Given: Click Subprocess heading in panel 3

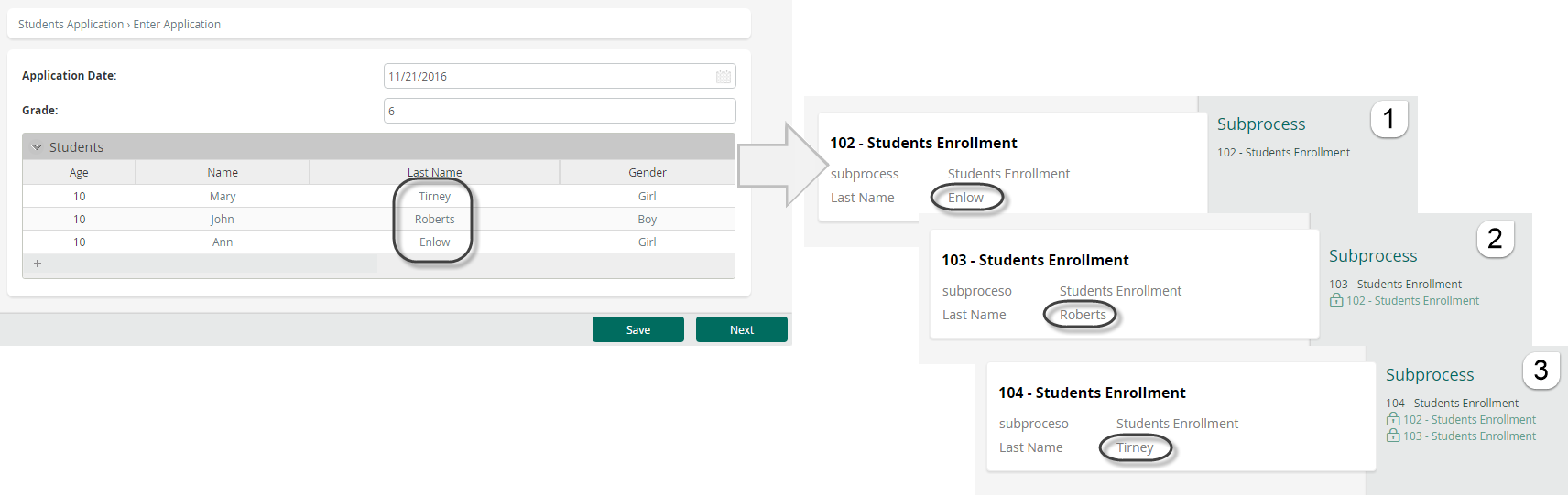Looking at the screenshot, I should pyautogui.click(x=1430, y=375).
